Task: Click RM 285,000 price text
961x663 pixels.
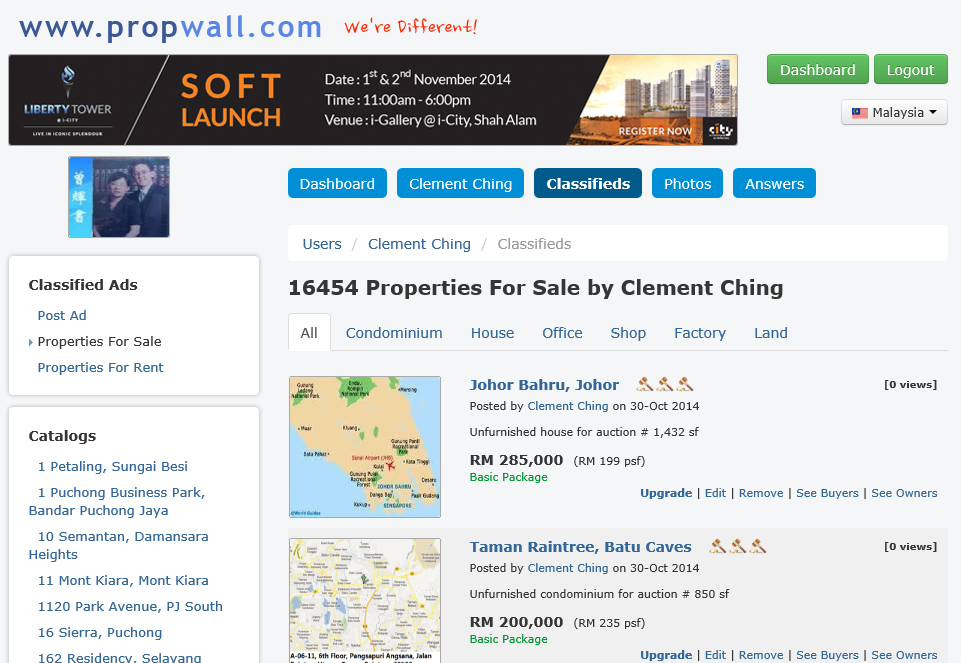Action: (x=516, y=460)
